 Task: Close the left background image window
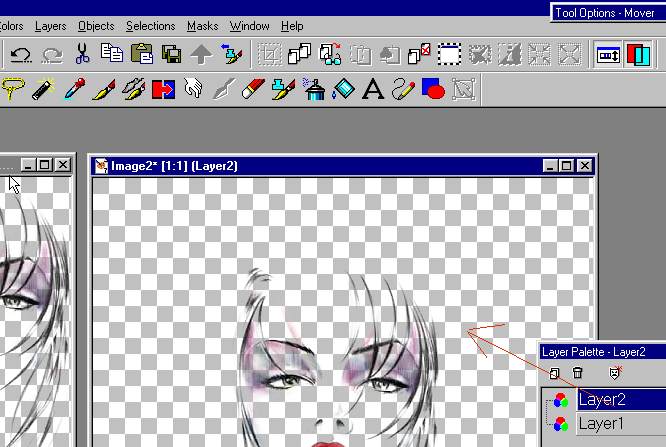[63, 164]
